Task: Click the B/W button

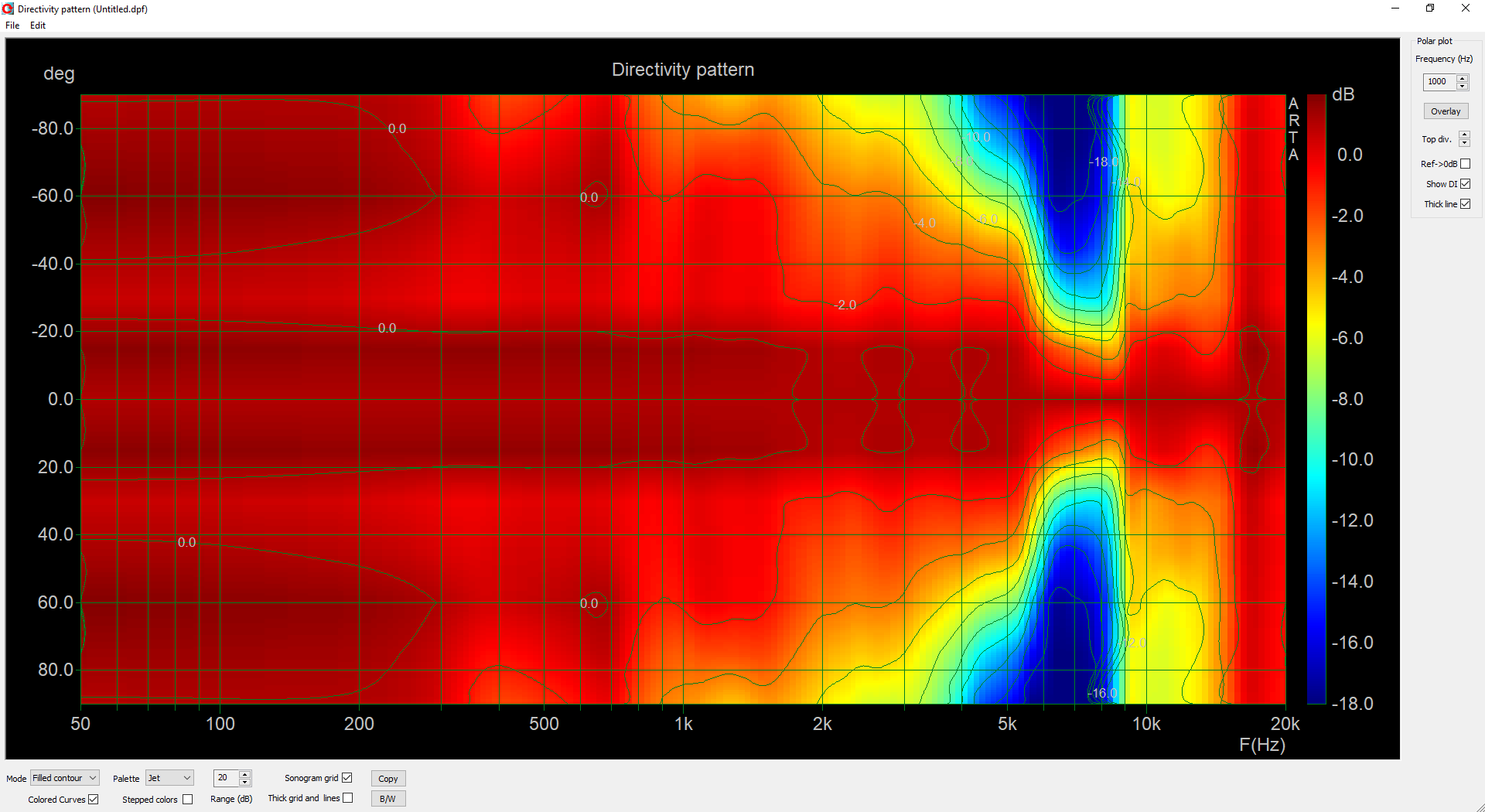Action: (x=387, y=799)
